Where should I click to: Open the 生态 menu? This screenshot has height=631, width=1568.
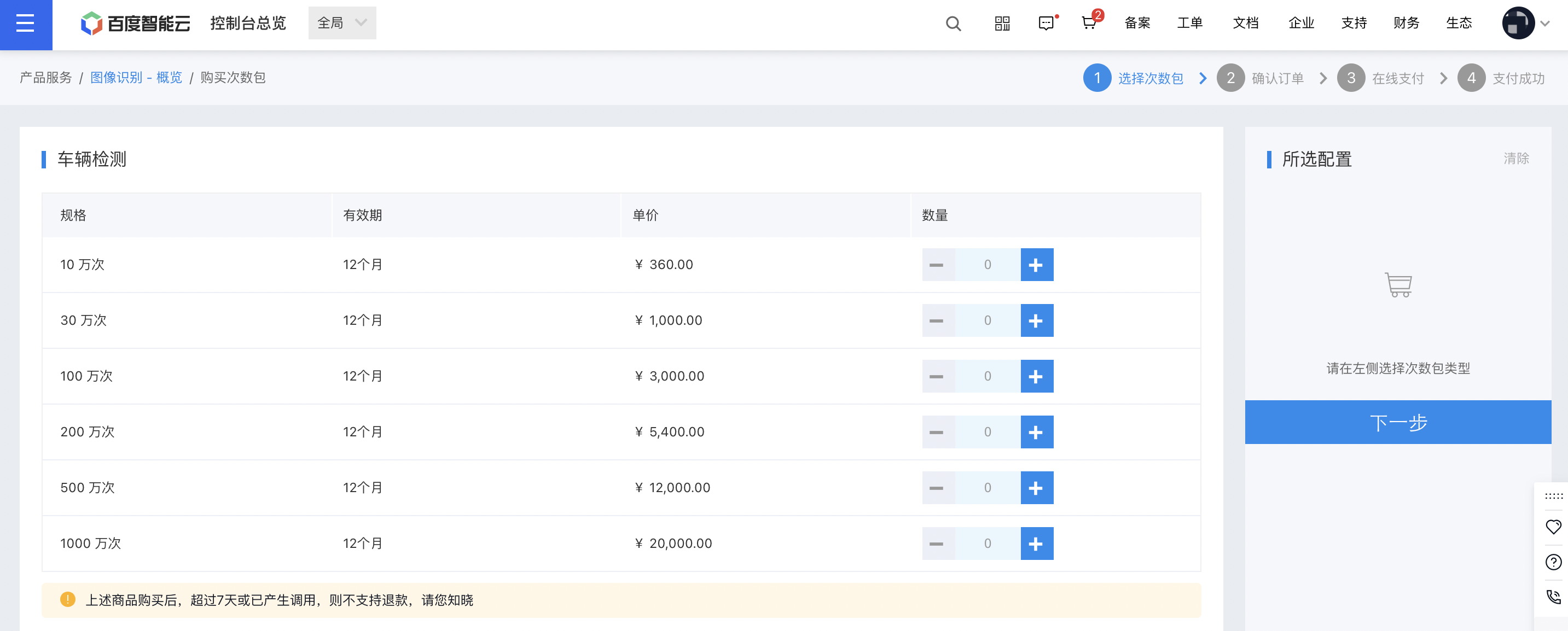(1459, 24)
